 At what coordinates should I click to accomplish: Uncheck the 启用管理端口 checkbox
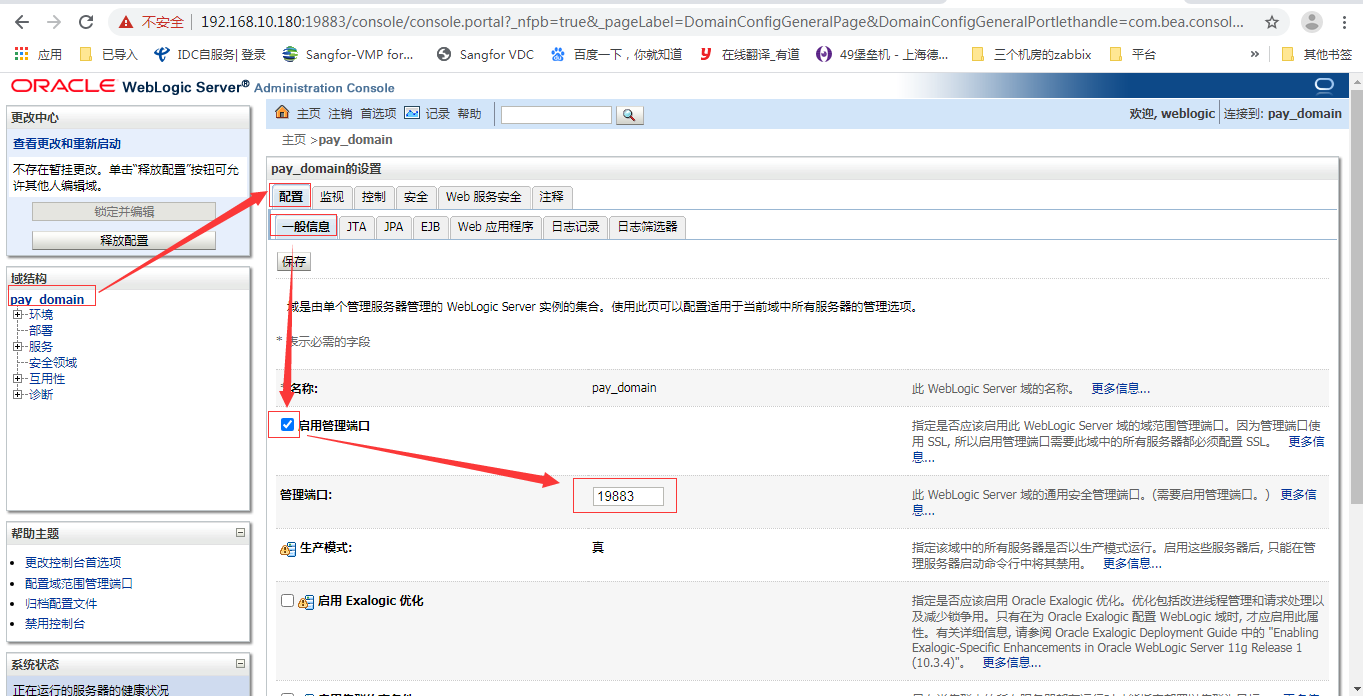click(x=288, y=425)
